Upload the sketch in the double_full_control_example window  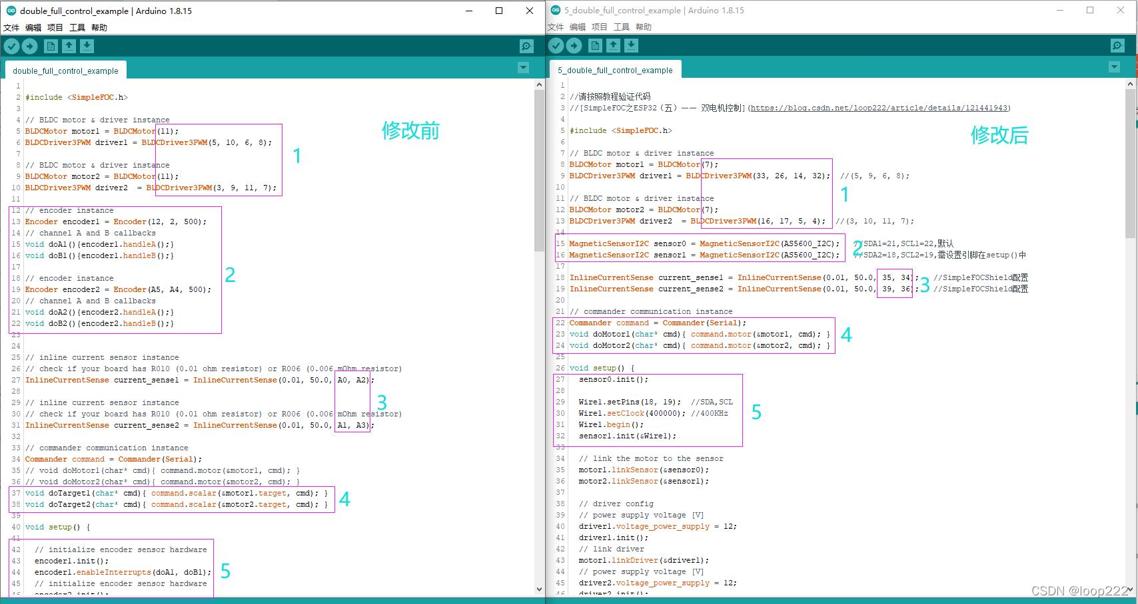[x=30, y=46]
